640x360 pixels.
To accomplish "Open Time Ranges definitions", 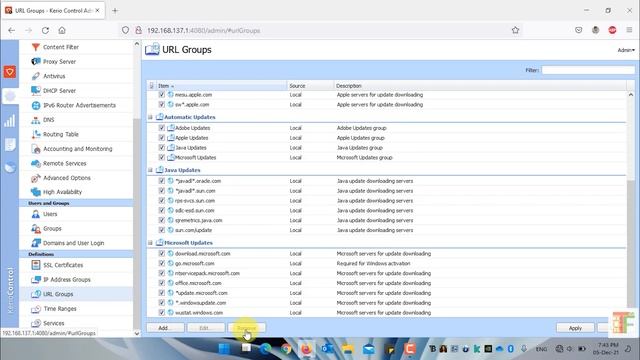I will pos(60,309).
